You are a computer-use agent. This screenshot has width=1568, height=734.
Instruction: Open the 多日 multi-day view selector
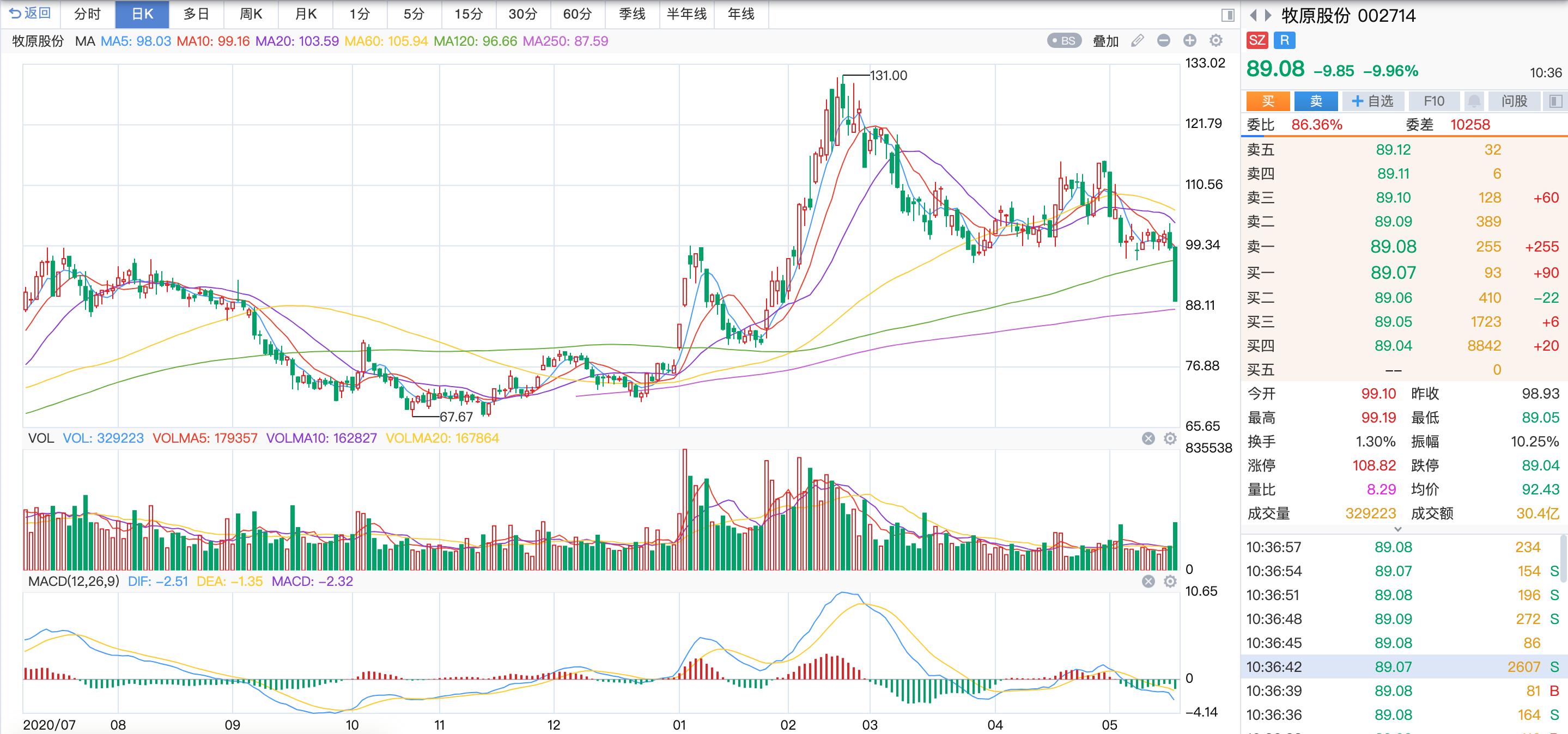(x=196, y=14)
